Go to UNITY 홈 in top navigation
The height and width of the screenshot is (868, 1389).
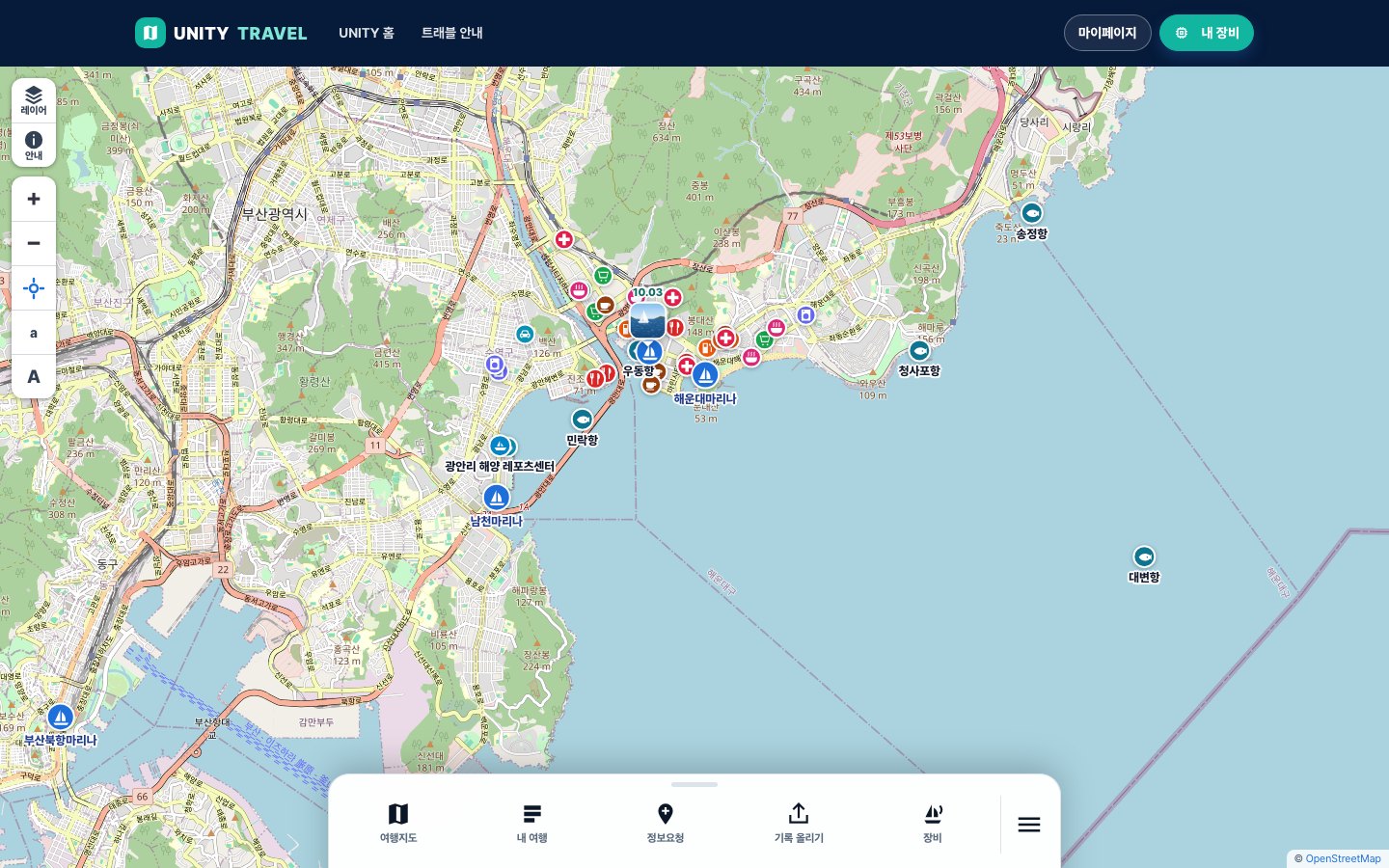tap(367, 33)
